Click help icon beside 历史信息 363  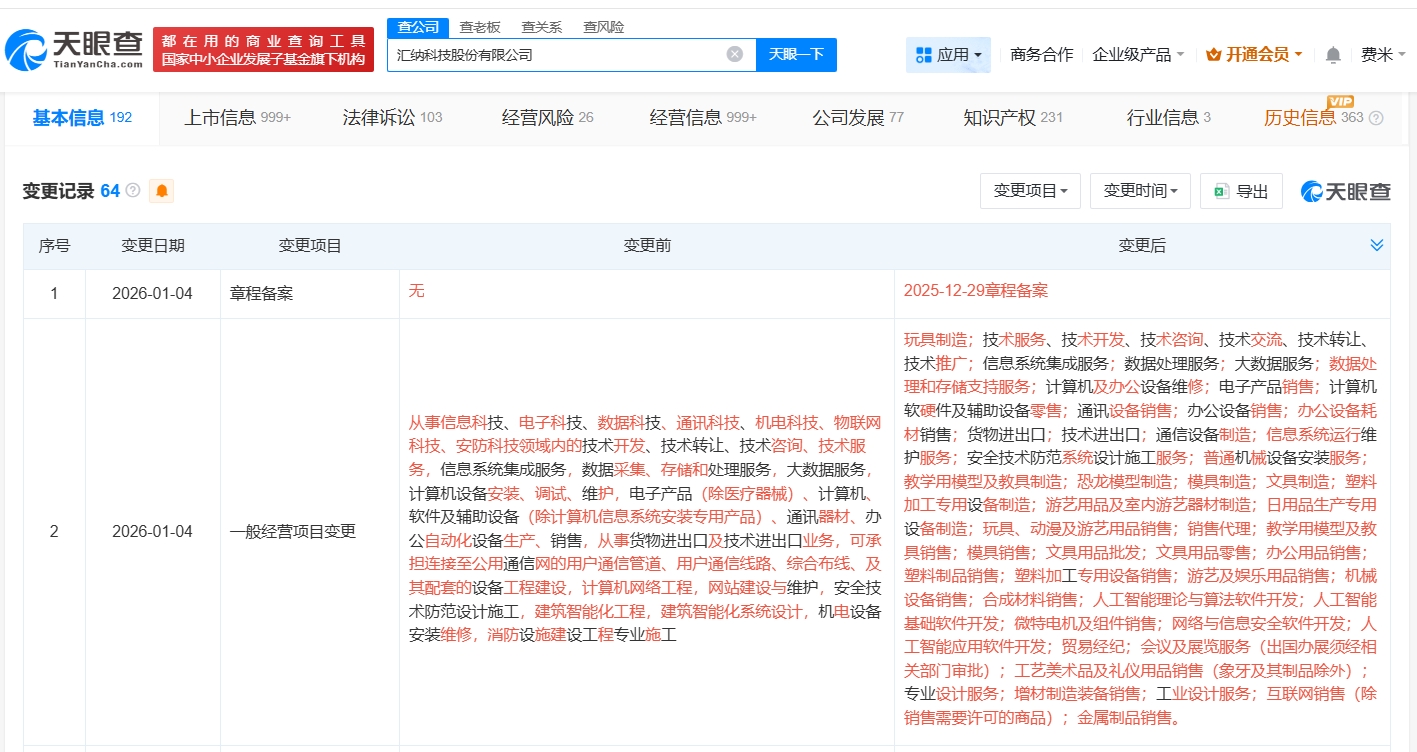pyautogui.click(x=1376, y=118)
